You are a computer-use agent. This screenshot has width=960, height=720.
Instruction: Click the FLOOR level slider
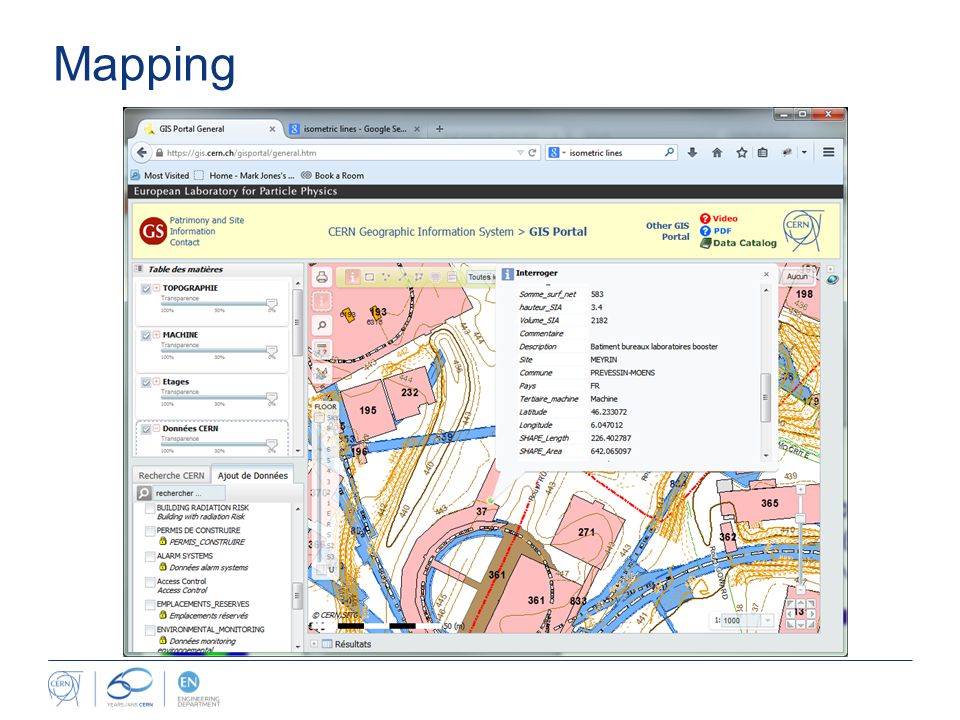pos(320,490)
